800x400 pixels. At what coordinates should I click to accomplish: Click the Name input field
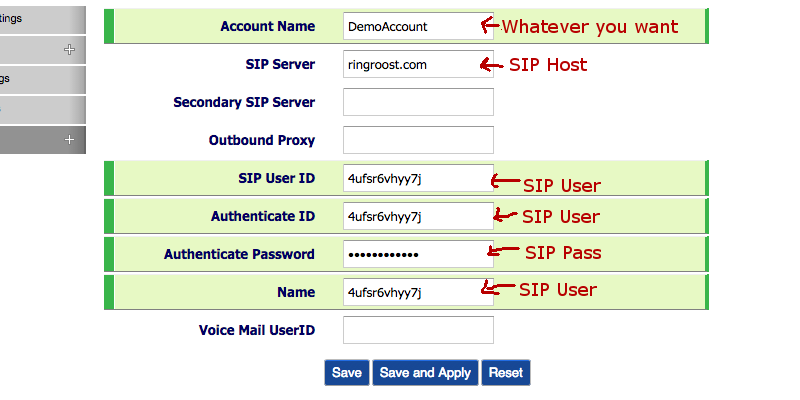pyautogui.click(x=418, y=292)
